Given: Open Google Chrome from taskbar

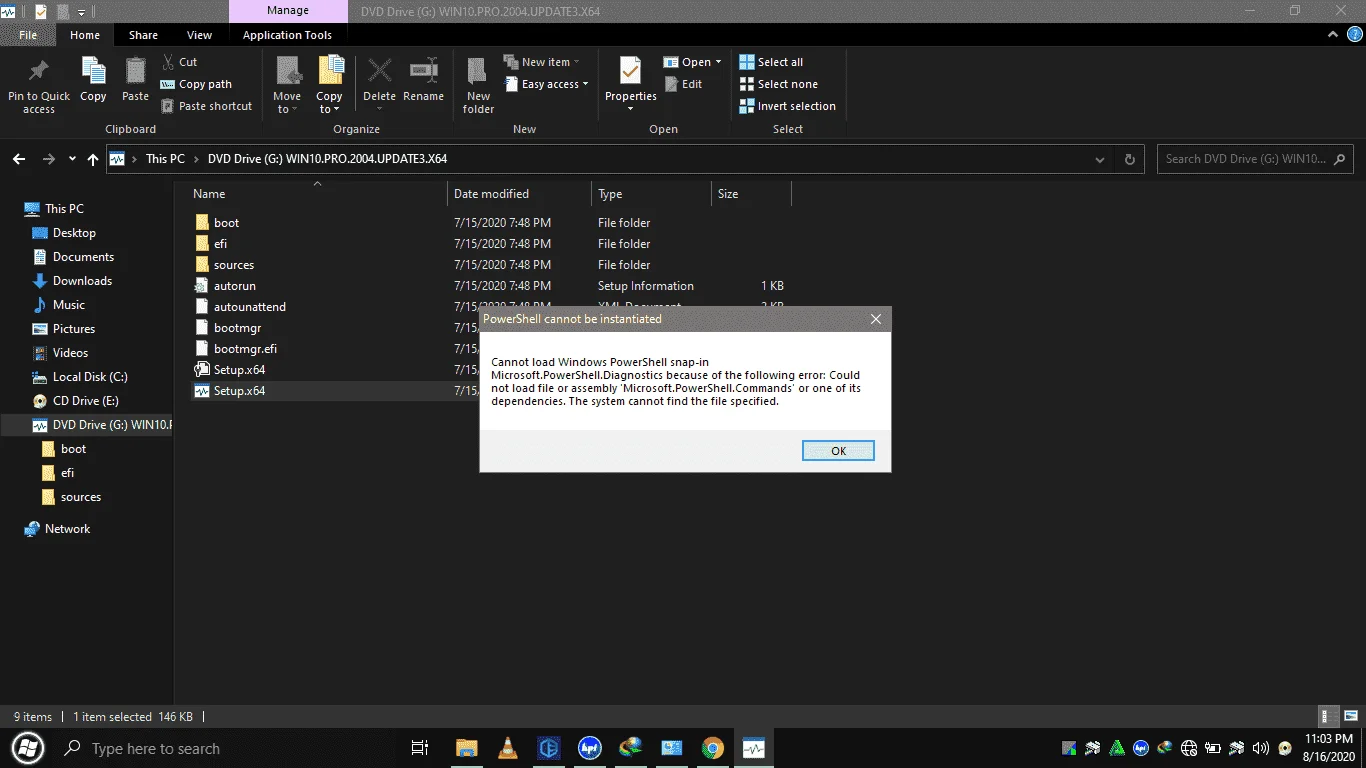Looking at the screenshot, I should (712, 748).
